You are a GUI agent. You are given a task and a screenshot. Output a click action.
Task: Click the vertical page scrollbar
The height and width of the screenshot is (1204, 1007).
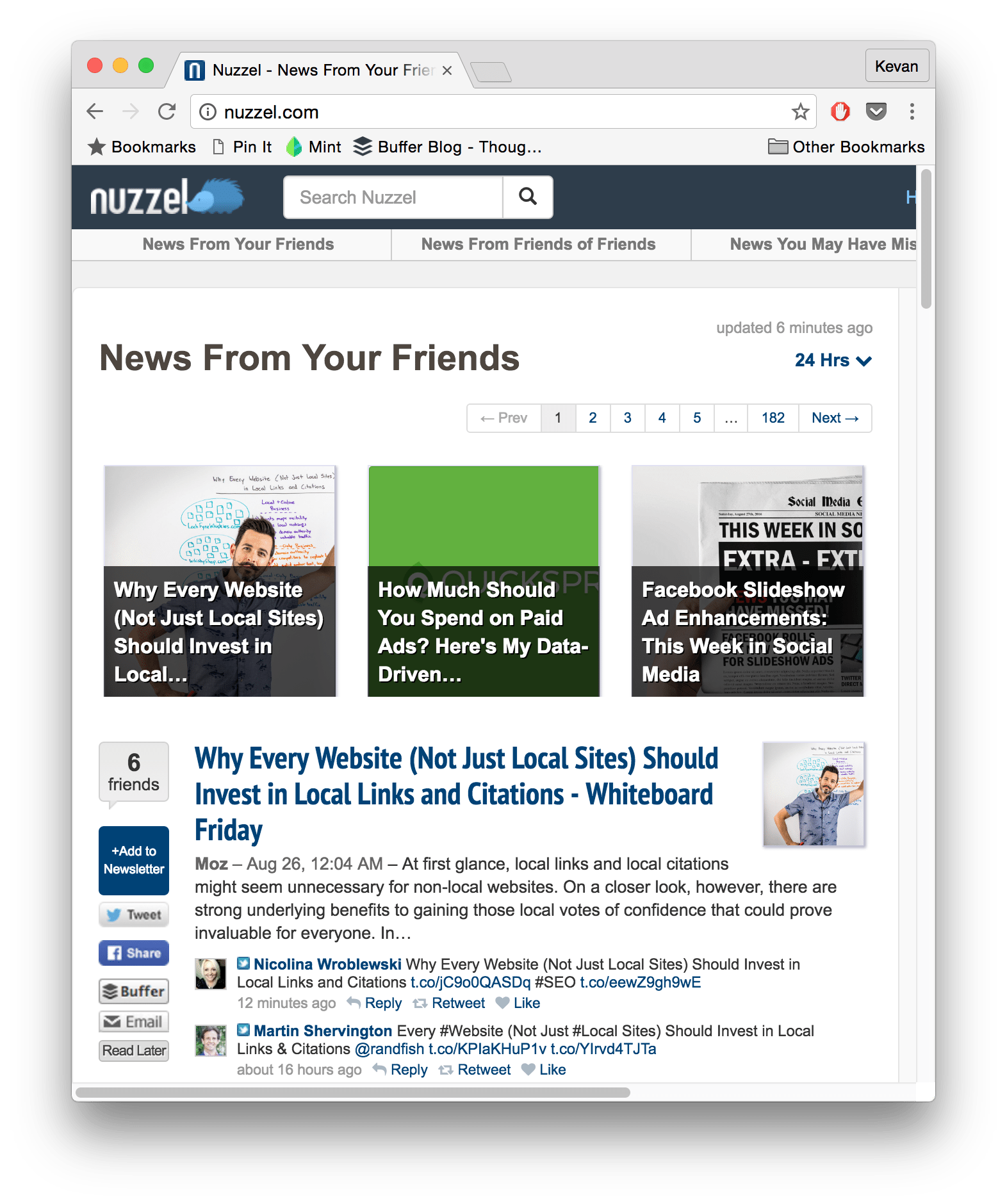(926, 239)
